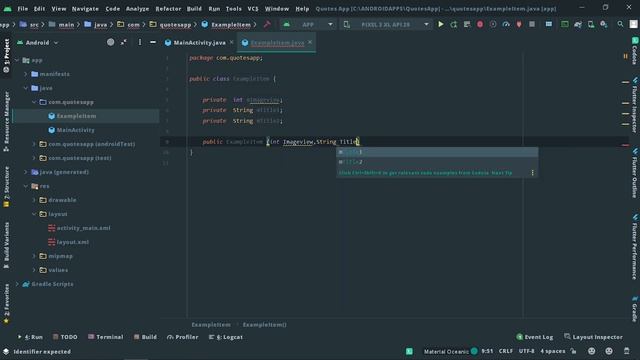Screen dimensions: 640x360
Task: Open the File menu
Action: pyautogui.click(x=23, y=9)
